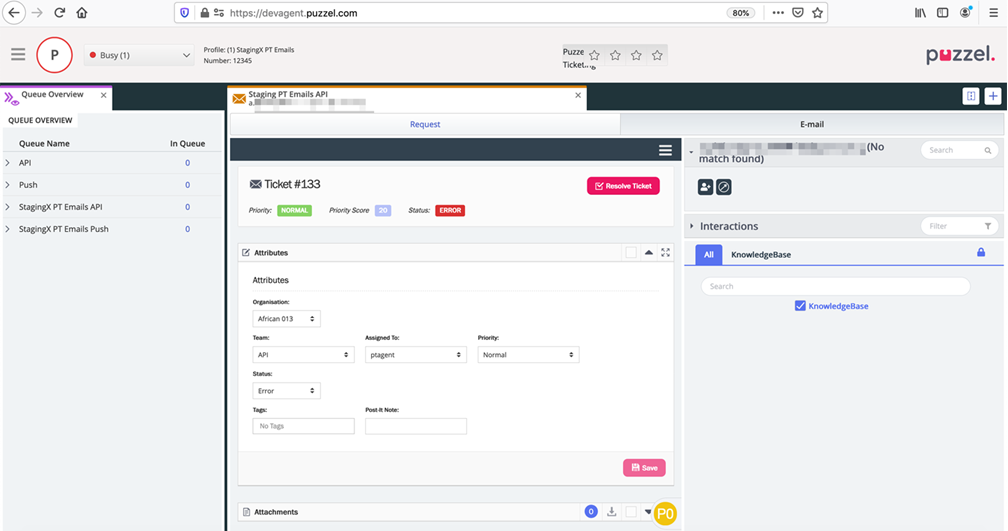The image size is (1008, 531).
Task: Open the Busy status dropdown
Action: coord(139,56)
